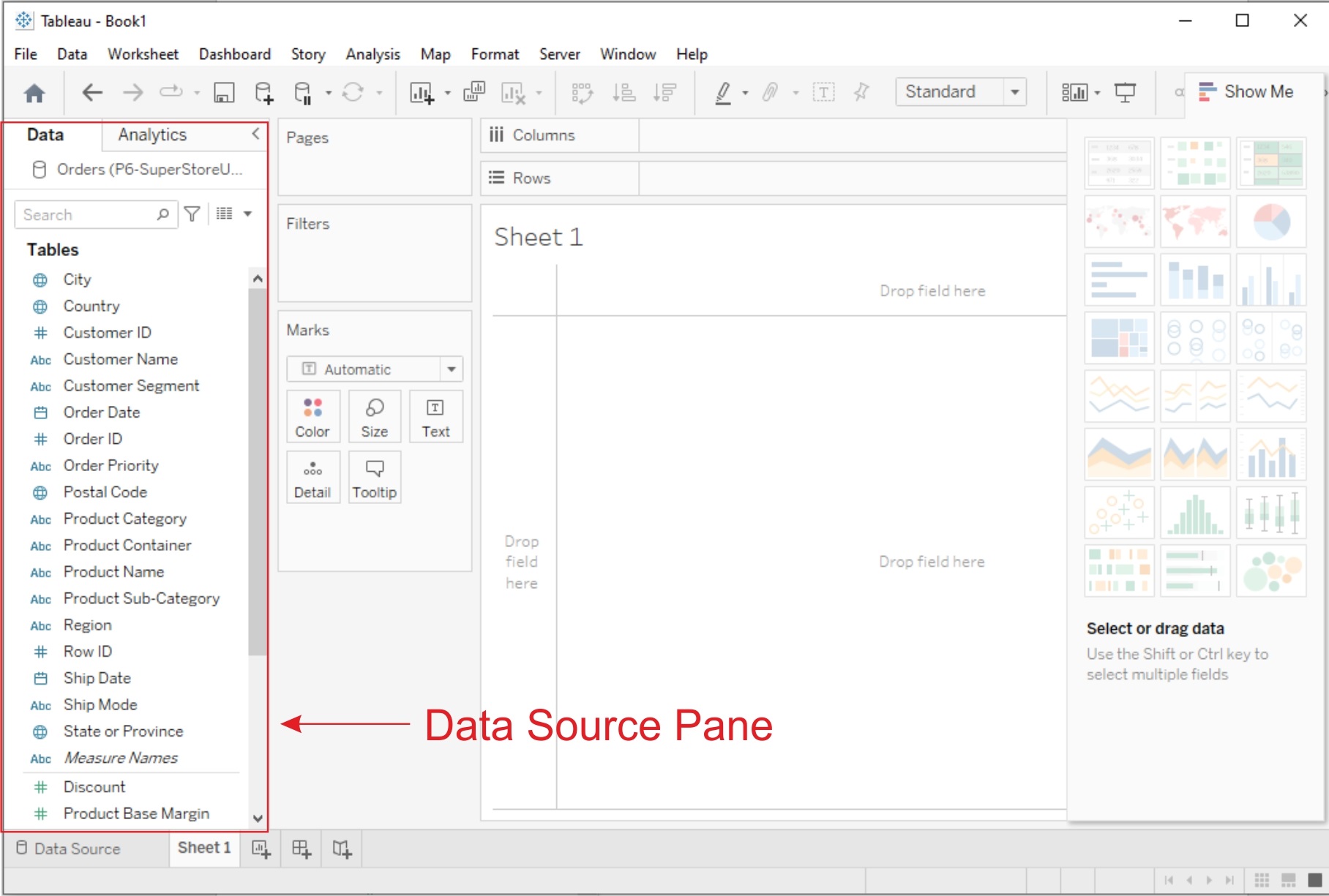Select the Discount measure field

click(94, 787)
